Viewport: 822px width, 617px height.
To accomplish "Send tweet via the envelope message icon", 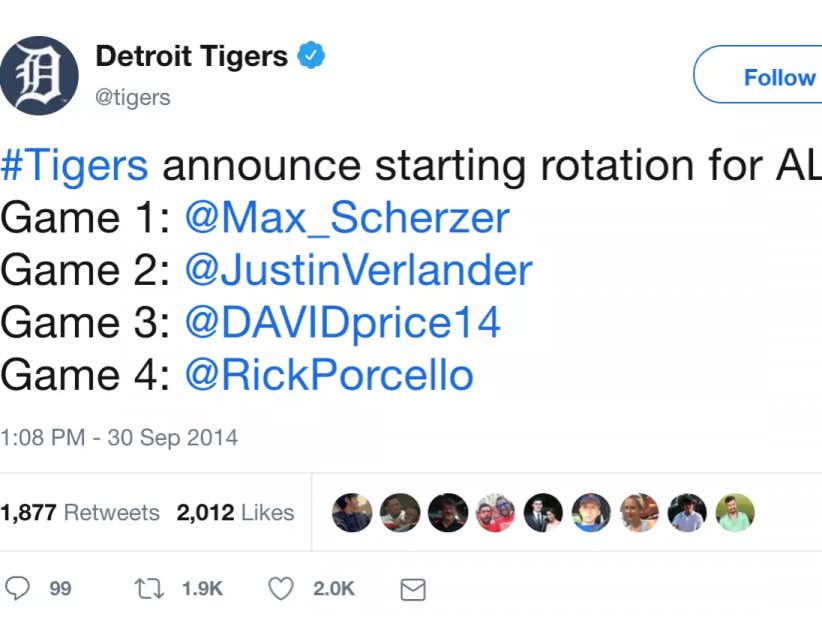I will (412, 590).
